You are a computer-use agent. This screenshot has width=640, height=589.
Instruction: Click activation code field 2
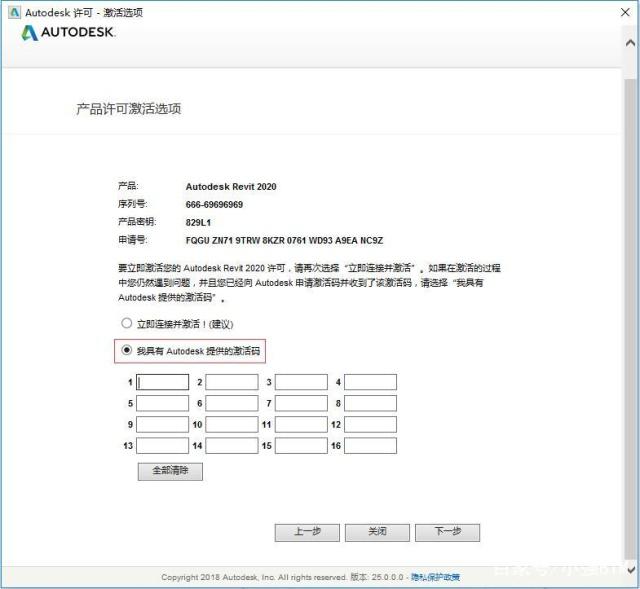click(x=232, y=382)
